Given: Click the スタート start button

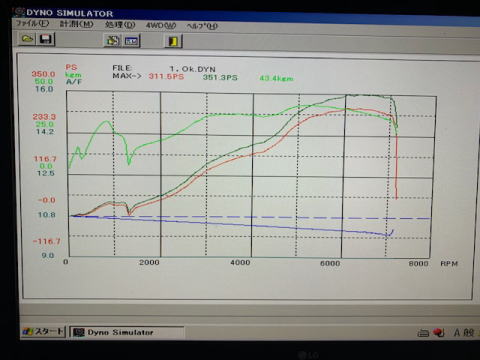Looking at the screenshot, I should coord(43,332).
